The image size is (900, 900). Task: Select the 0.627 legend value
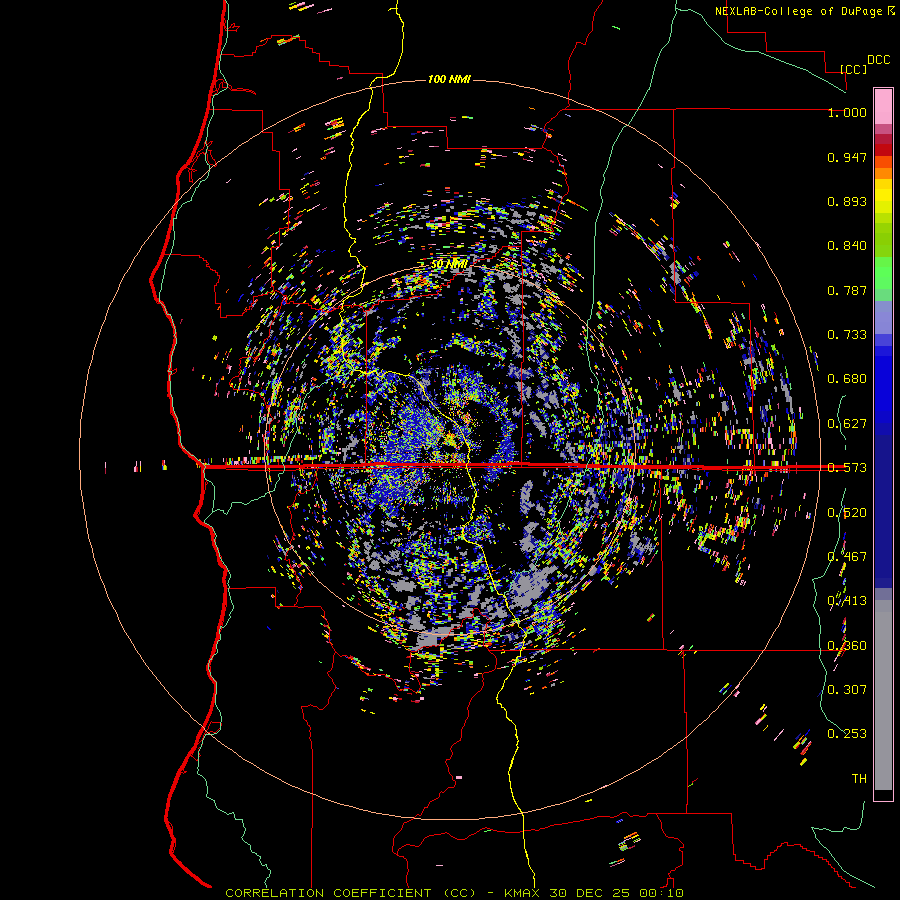click(847, 424)
